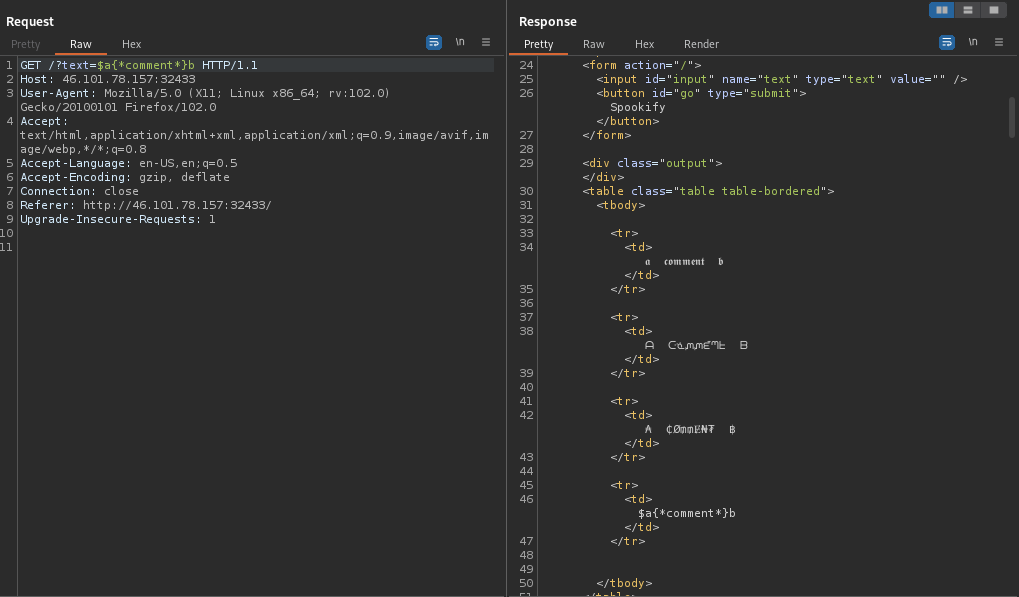Screen dimensions: 1019x597
Task: Click the $a{*comment*}b output text in Response
Action: pos(687,513)
